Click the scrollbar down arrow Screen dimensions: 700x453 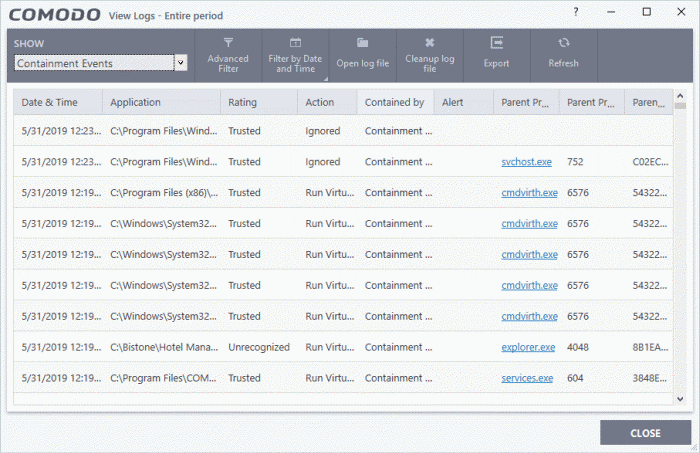(x=680, y=399)
